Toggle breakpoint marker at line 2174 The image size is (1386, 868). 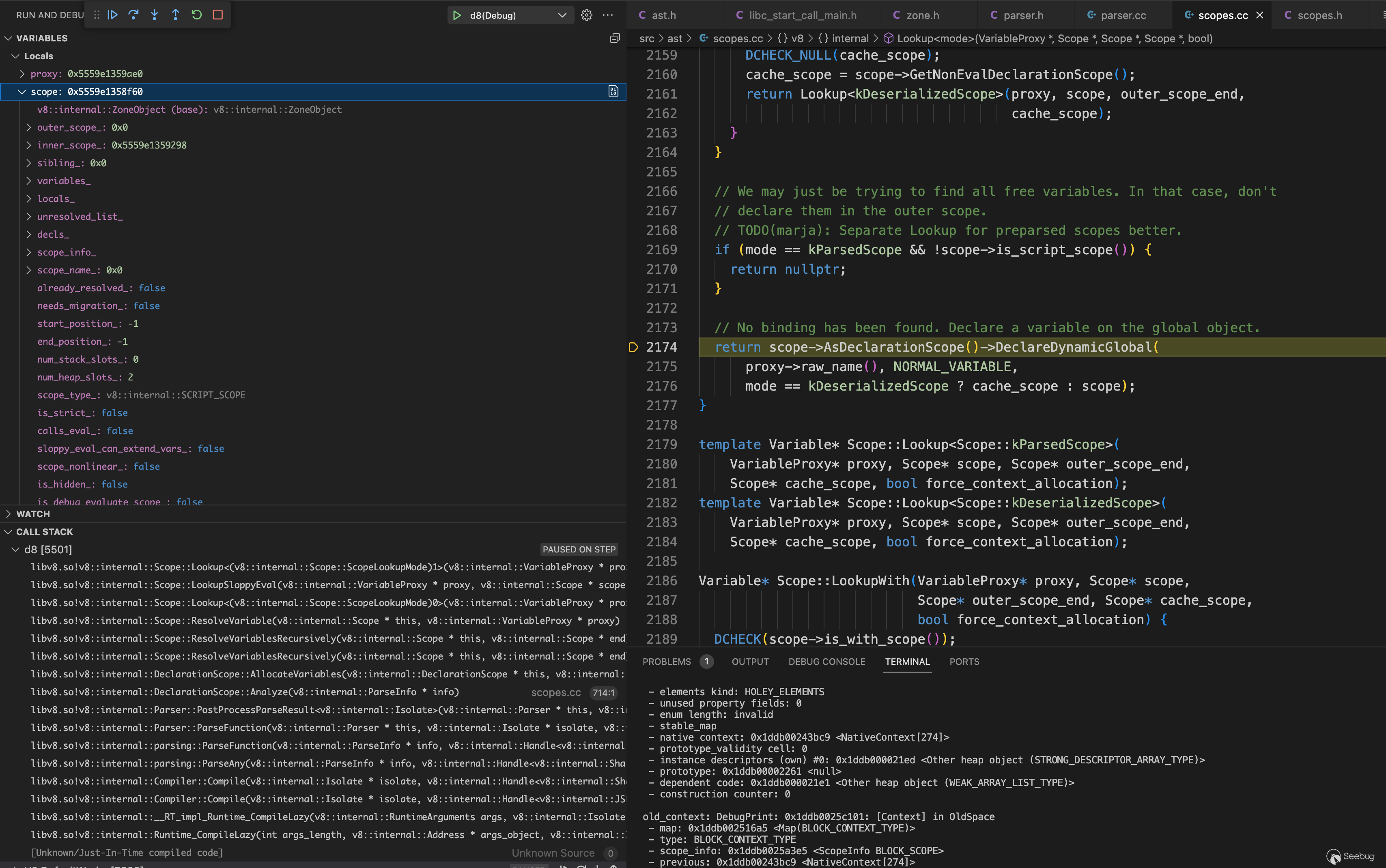pyautogui.click(x=633, y=347)
